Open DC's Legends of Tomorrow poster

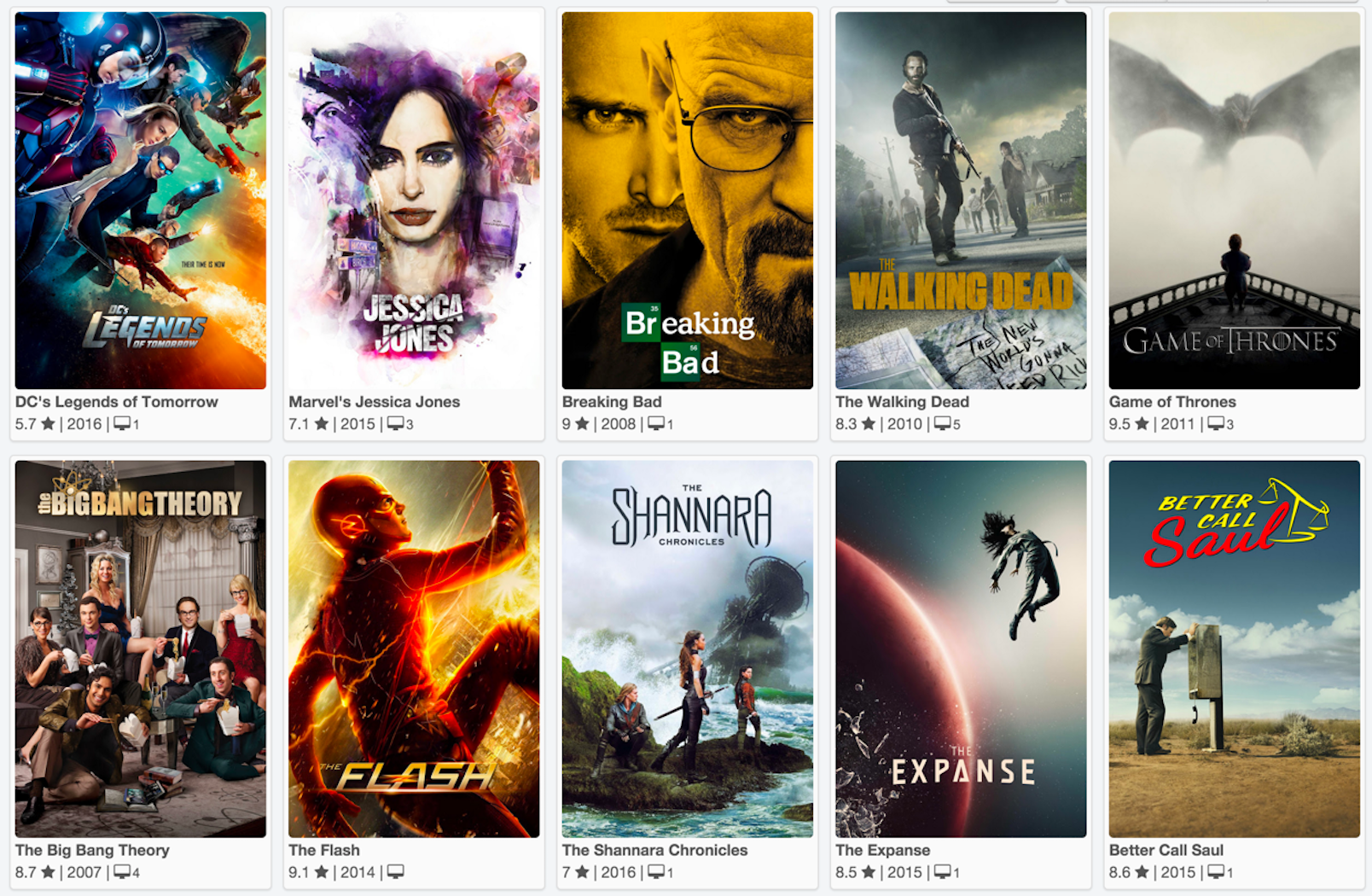click(x=141, y=201)
